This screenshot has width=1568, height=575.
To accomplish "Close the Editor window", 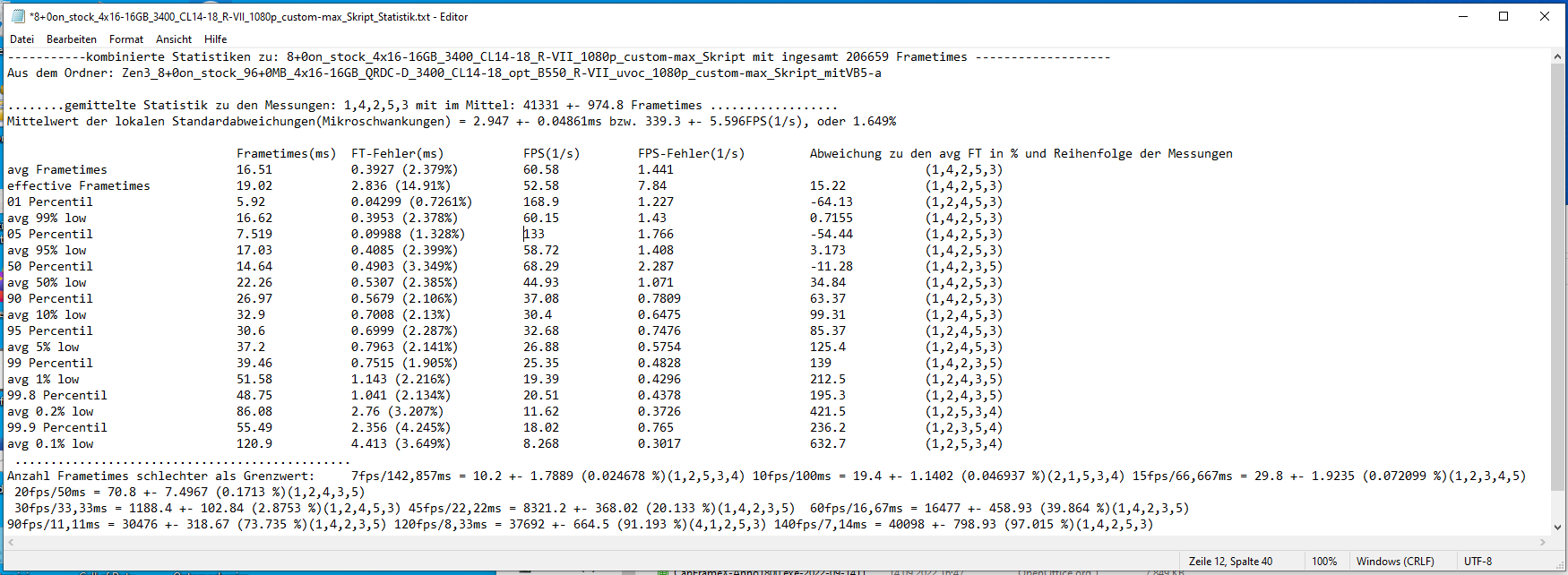I will tap(1545, 16).
